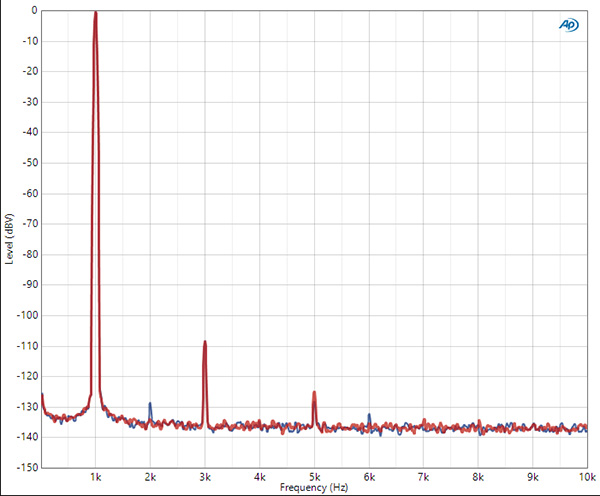Viewport: 600px width, 496px height.
Task: Click the 1 kHz fundamental peak top
Action: pos(96,13)
